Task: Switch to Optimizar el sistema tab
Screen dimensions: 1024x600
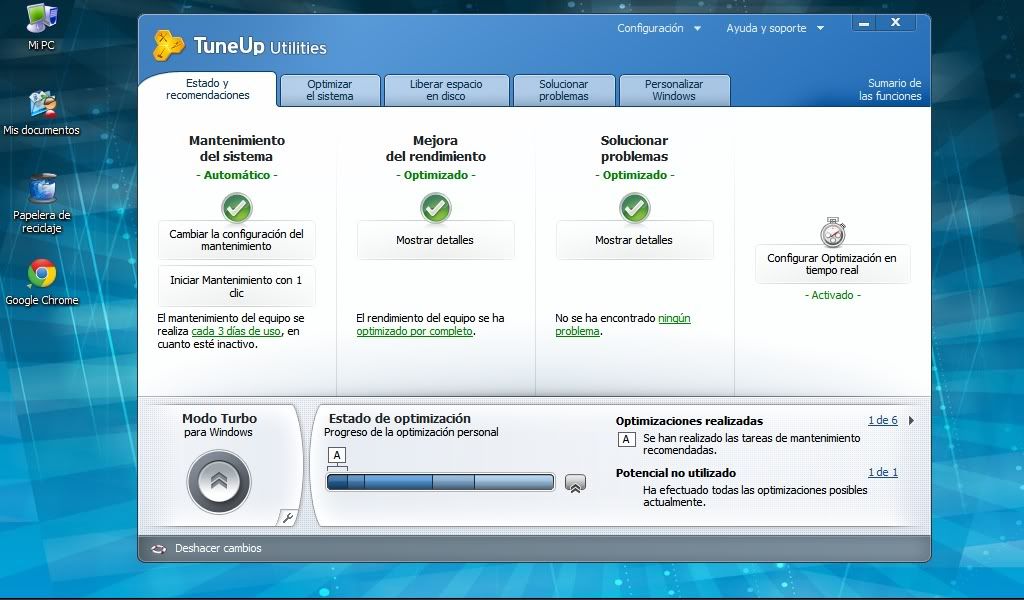Action: 330,90
